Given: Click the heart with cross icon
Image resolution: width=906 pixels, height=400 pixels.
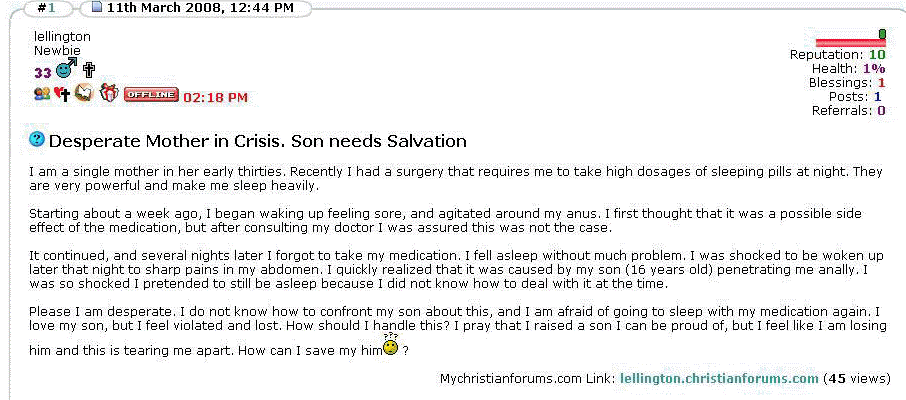Looking at the screenshot, I should tap(62, 94).
